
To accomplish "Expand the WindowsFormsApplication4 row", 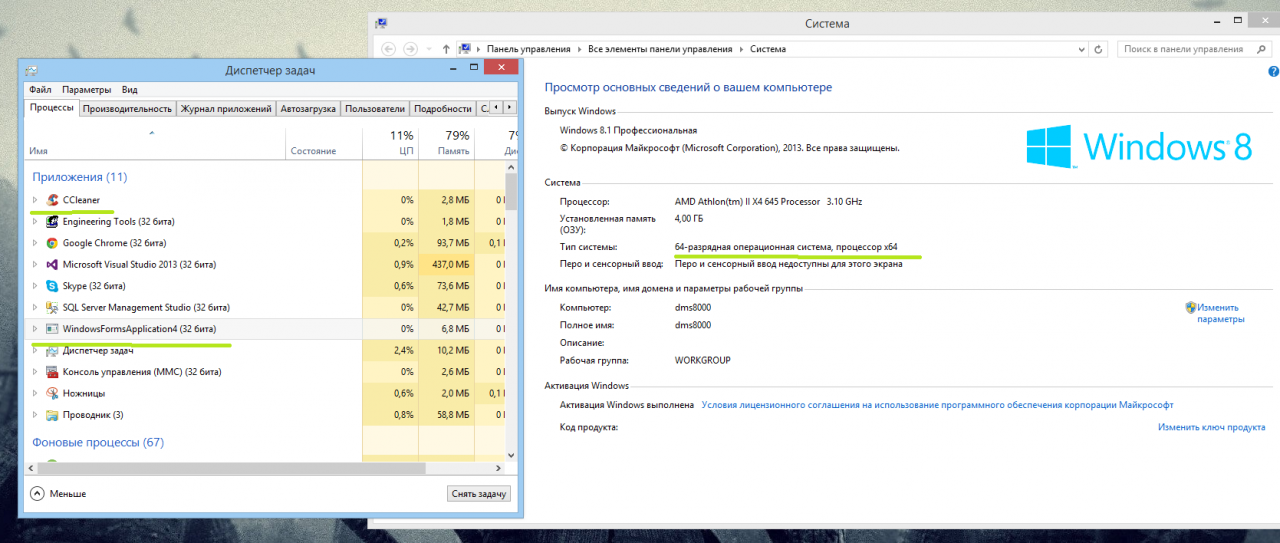I will (x=35, y=329).
